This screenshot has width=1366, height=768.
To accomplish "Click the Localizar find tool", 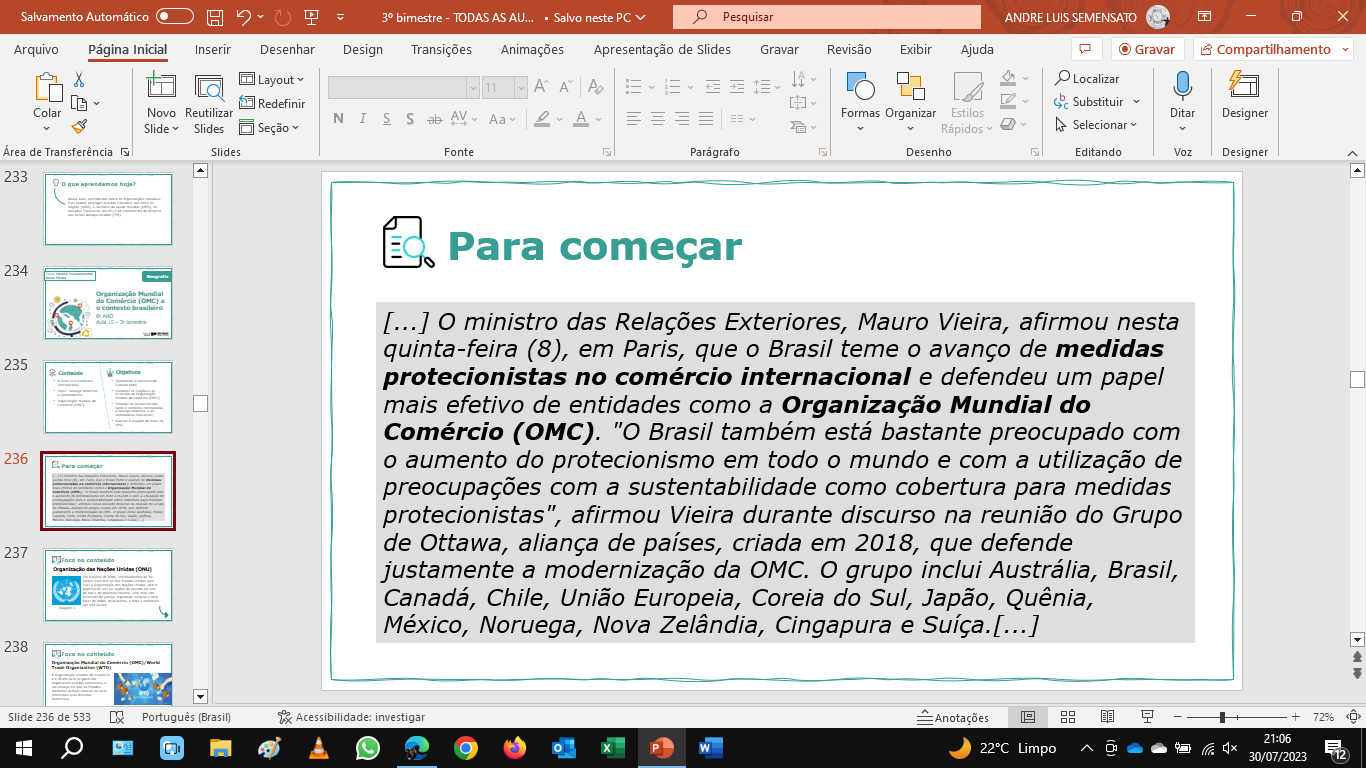I will [x=1086, y=79].
